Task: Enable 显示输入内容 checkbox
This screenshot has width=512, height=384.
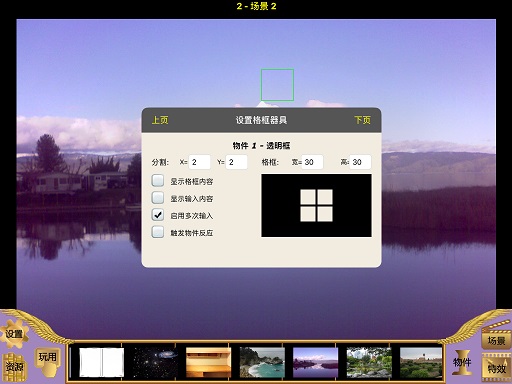Action: tap(158, 198)
